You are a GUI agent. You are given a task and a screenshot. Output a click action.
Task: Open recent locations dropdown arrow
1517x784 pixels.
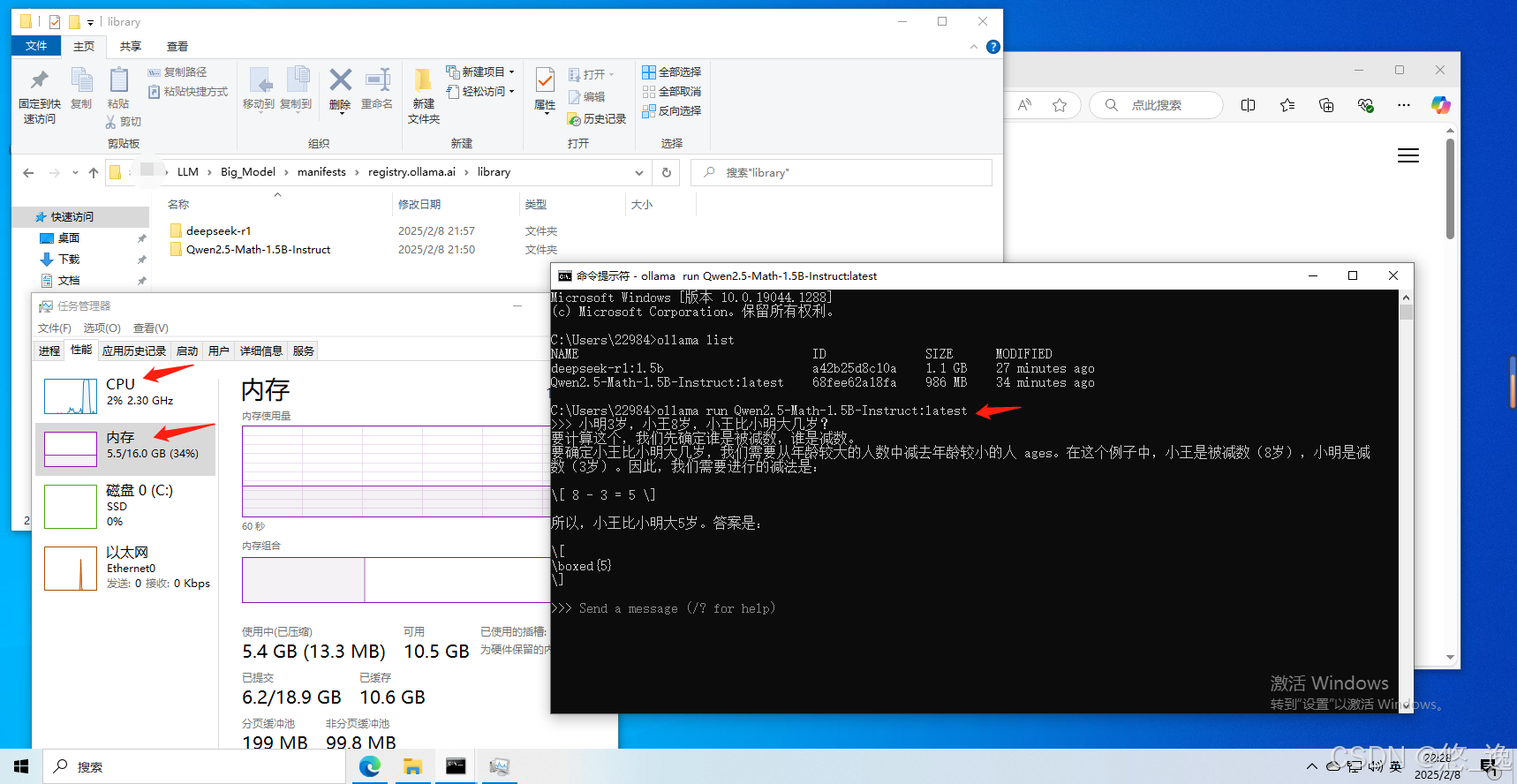75,173
